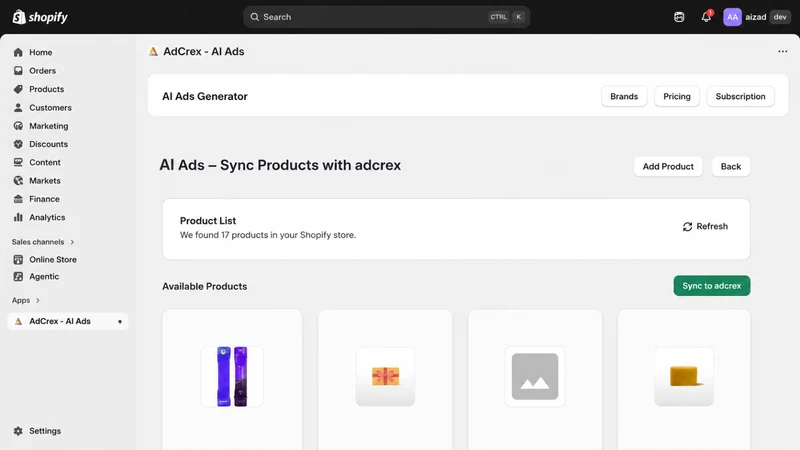Click the Settings gear icon
The image size is (800, 450).
[x=18, y=431]
